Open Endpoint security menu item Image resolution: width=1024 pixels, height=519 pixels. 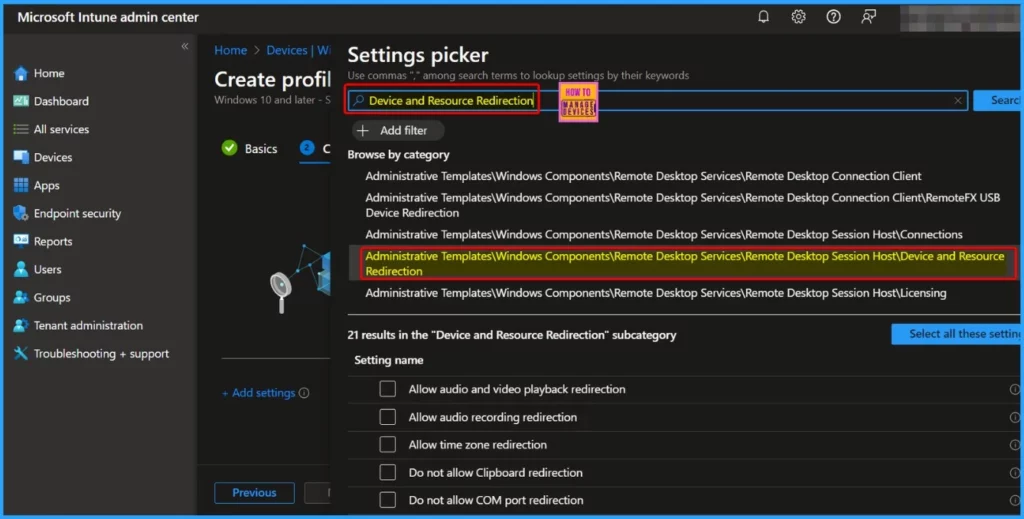(x=77, y=213)
